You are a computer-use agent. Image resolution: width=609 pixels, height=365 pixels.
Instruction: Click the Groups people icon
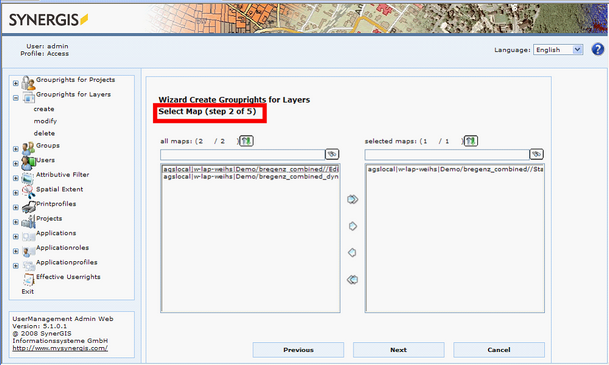pyautogui.click(x=28, y=148)
